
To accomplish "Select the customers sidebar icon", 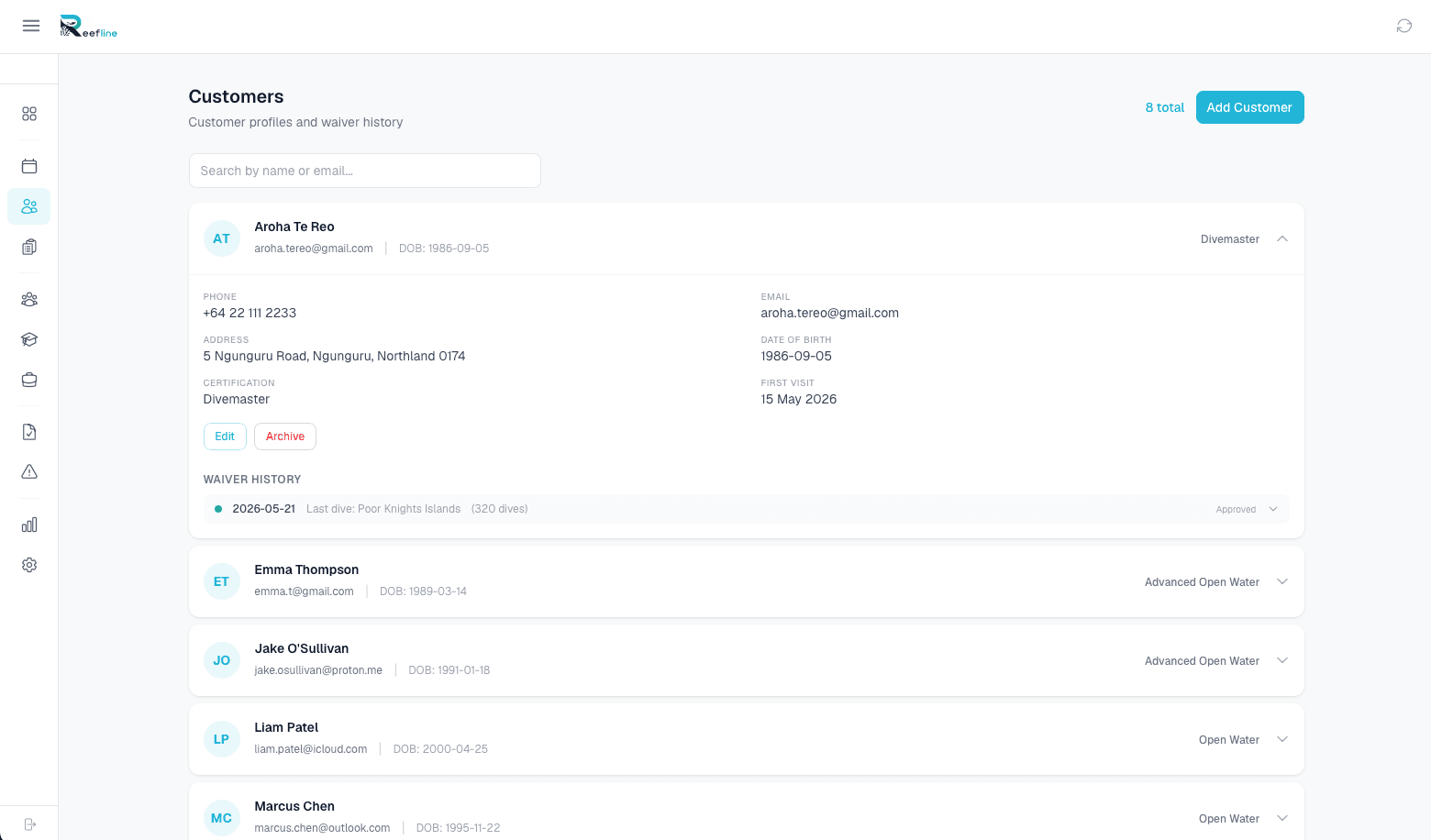I will (x=29, y=206).
